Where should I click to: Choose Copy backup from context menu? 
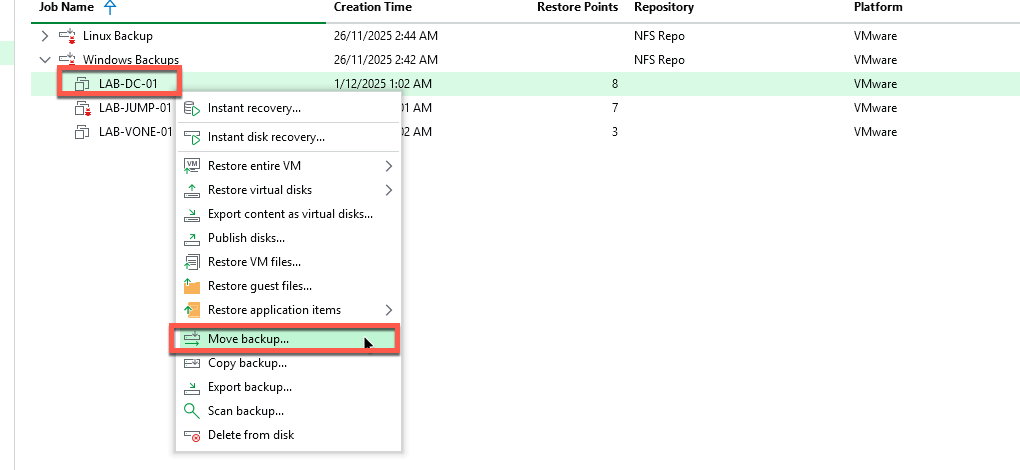click(248, 363)
